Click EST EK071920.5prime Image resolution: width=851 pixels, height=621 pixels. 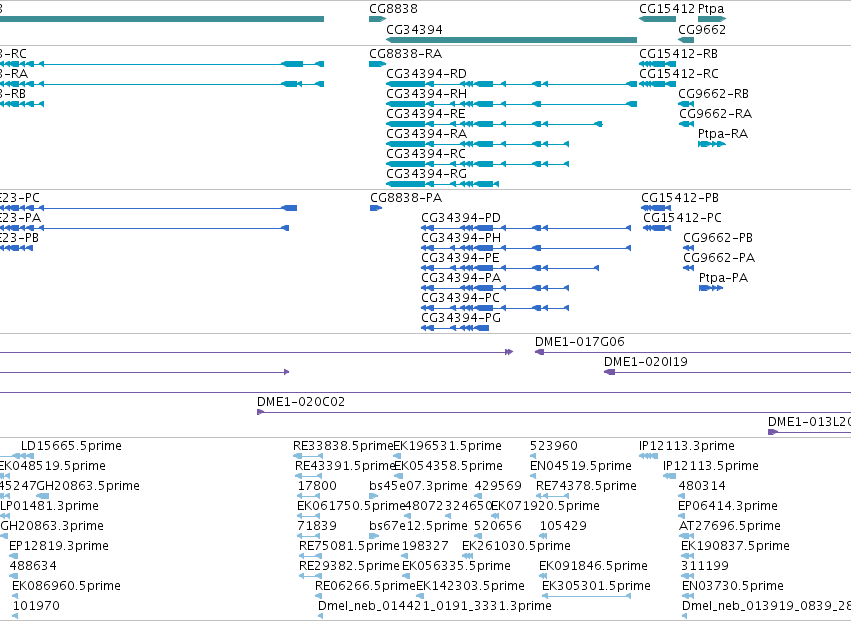click(545, 506)
